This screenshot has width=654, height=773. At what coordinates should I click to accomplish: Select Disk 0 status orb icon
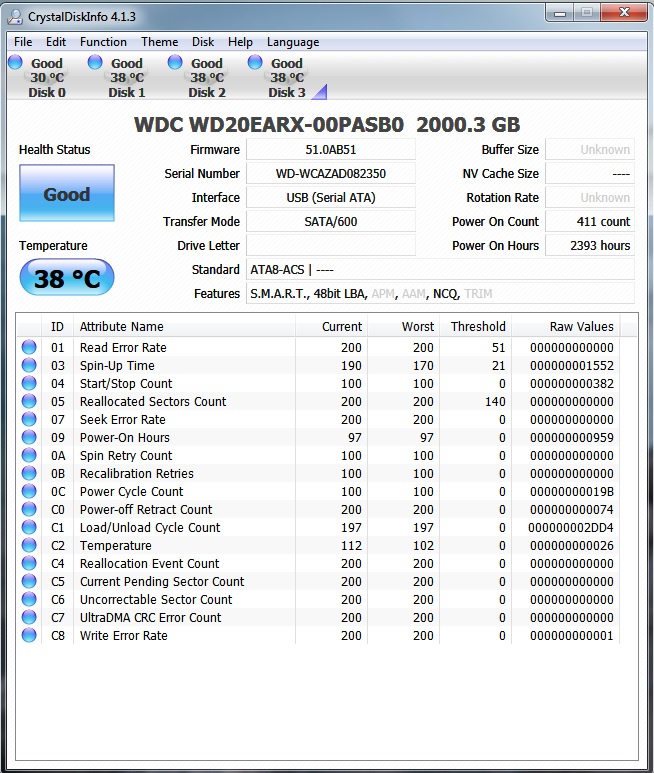15,63
